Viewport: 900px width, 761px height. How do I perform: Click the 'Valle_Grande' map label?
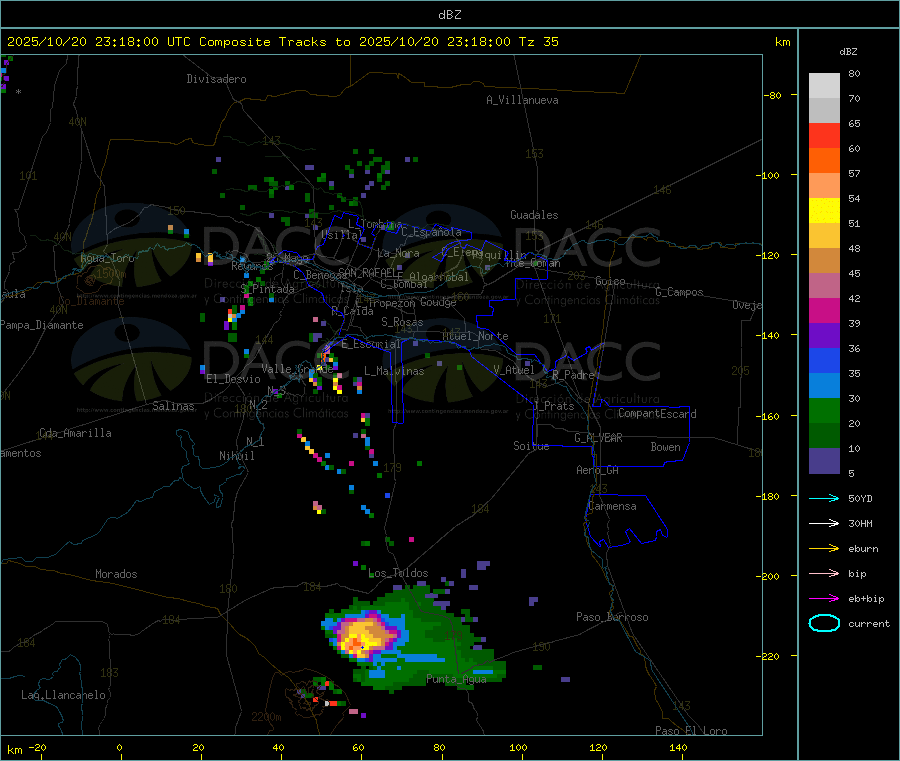click(297, 369)
